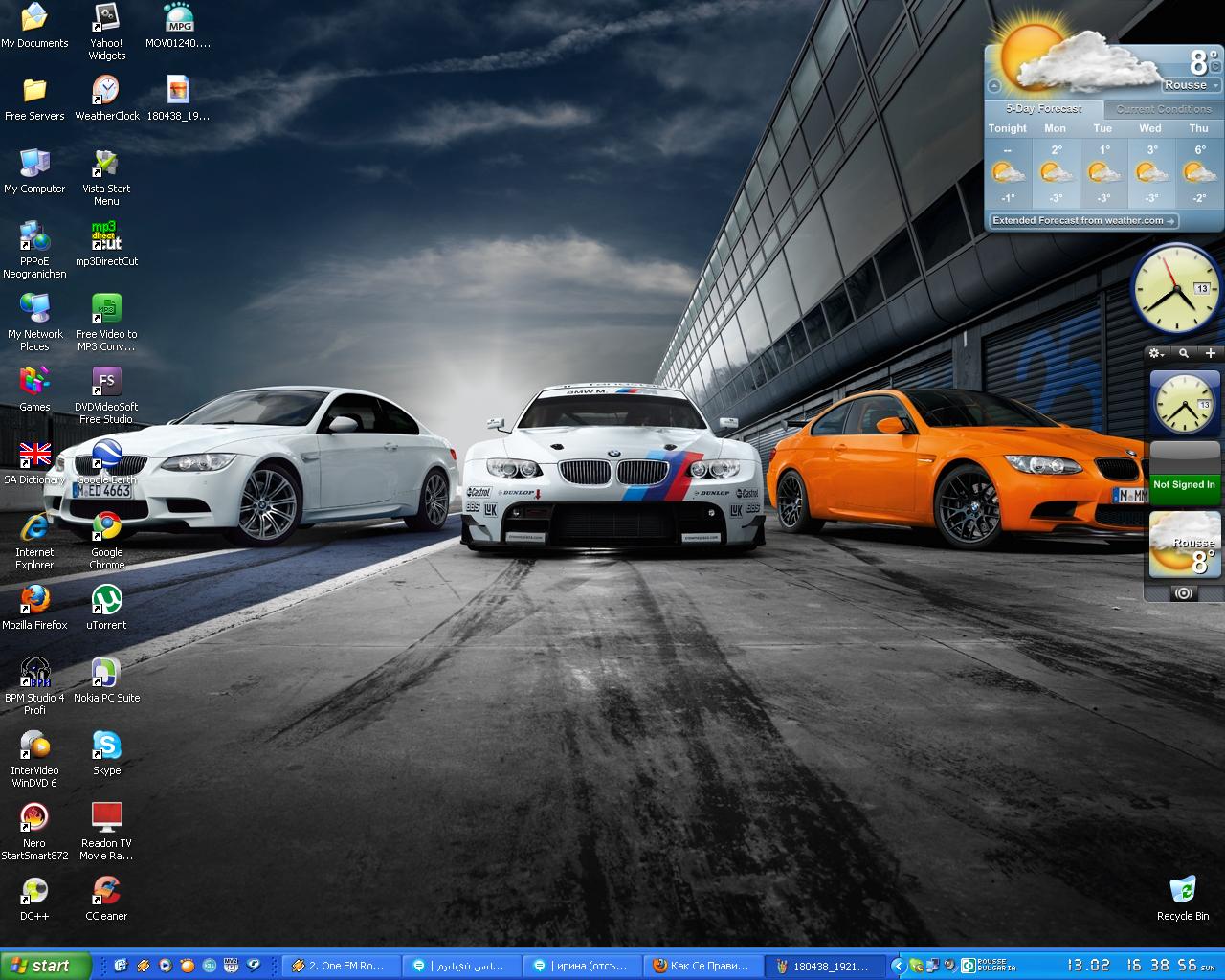This screenshot has width=1225, height=980.
Task: Add a widget with the plus button
Action: coord(1211,353)
